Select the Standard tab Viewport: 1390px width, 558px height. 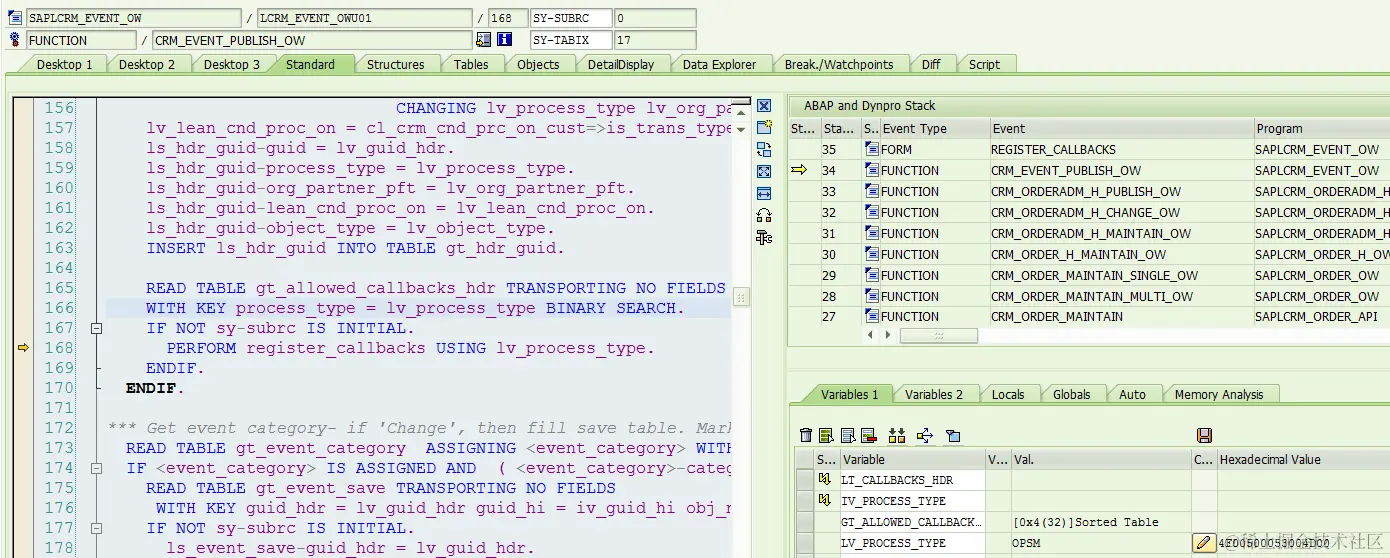point(310,64)
